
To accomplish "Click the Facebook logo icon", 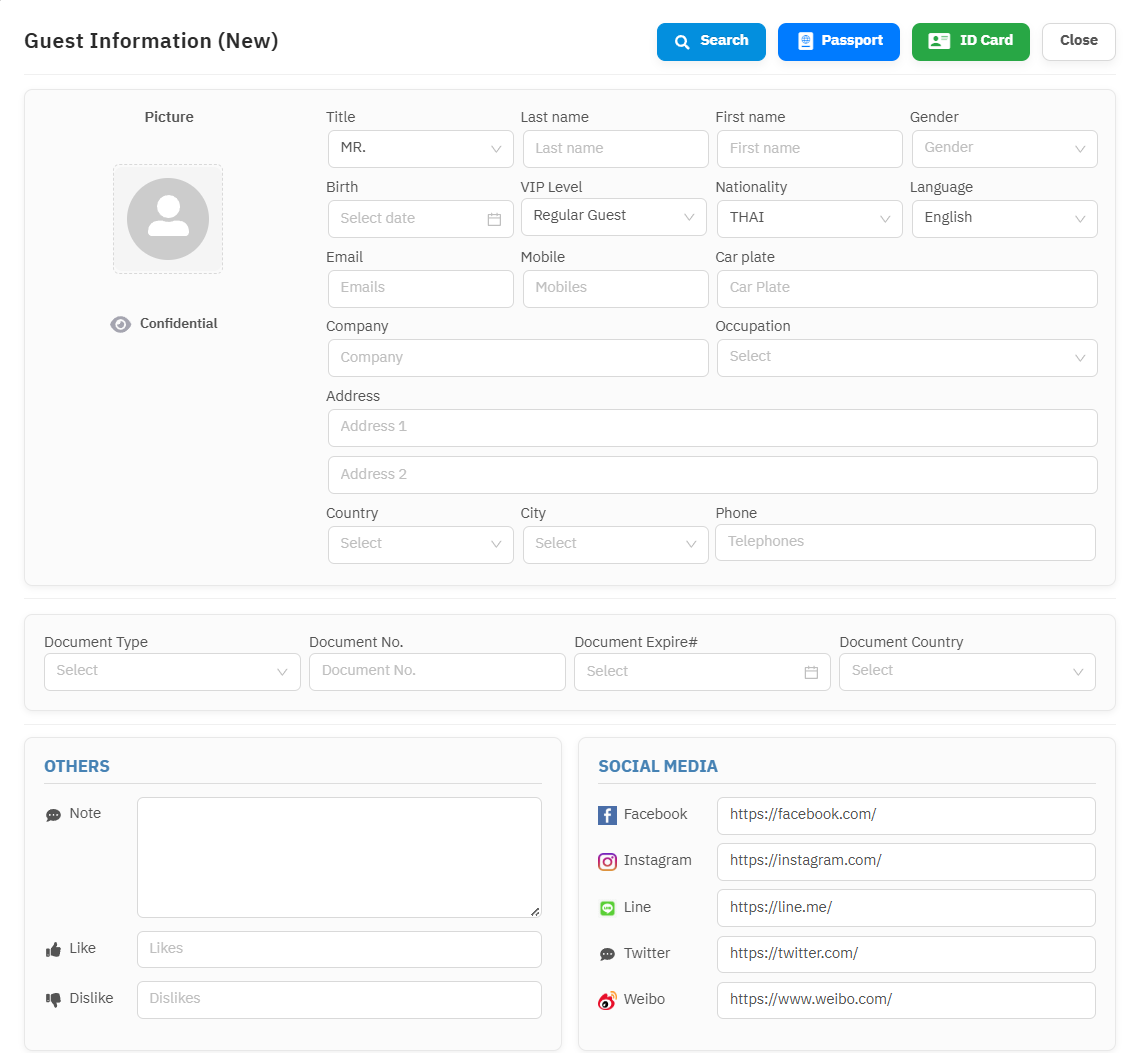I will click(607, 815).
